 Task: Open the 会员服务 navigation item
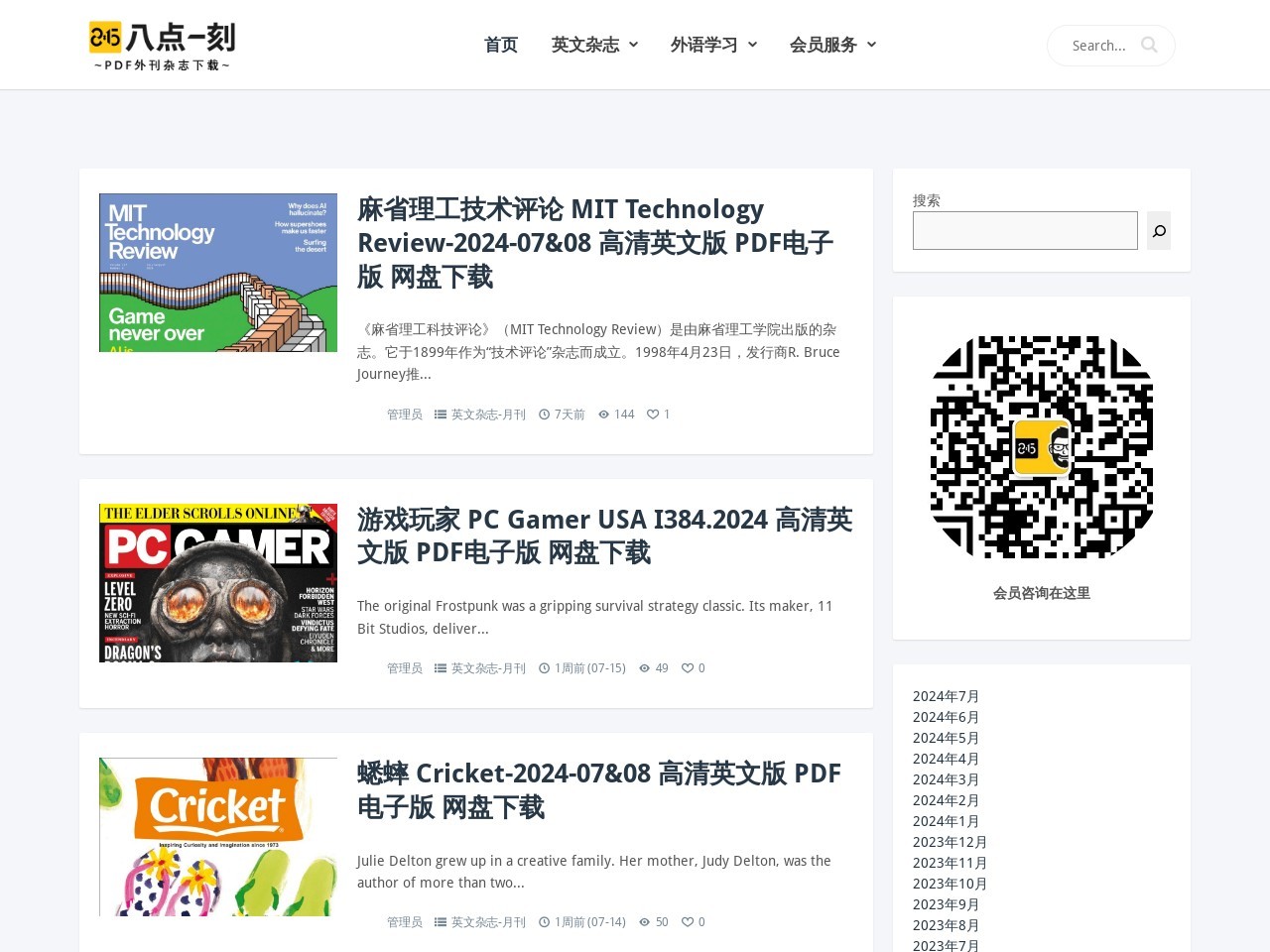click(x=824, y=45)
